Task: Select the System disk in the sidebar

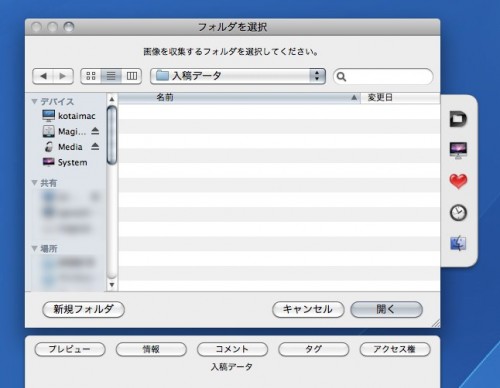Action: (65, 162)
